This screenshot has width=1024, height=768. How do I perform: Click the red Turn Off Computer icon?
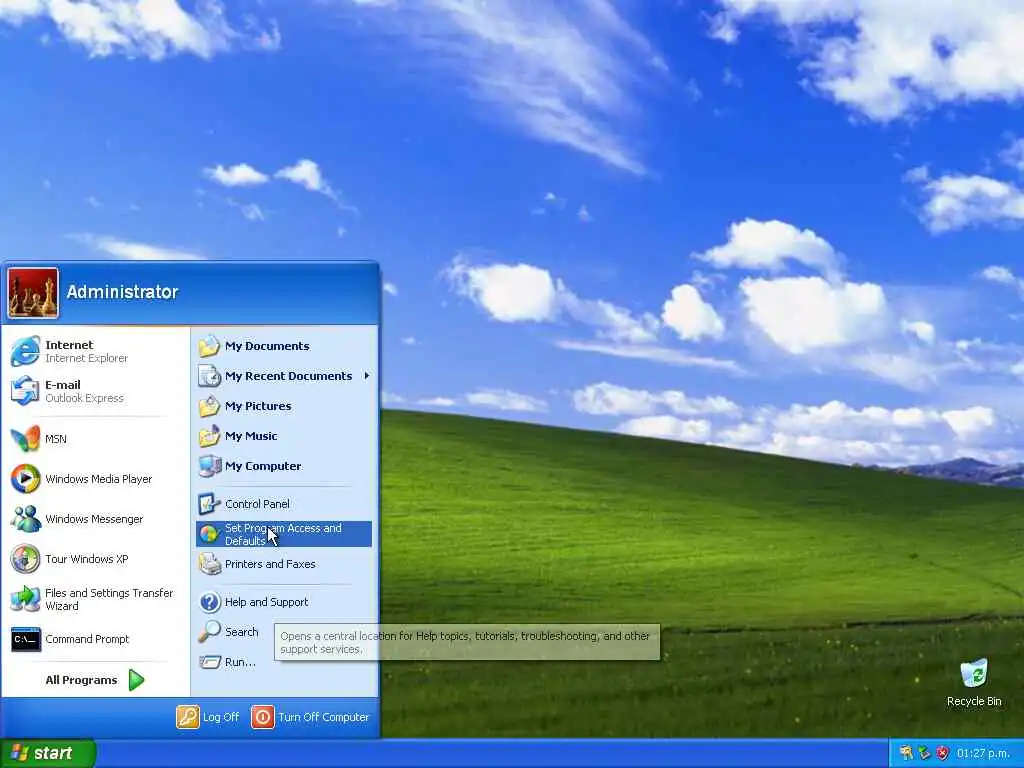point(263,717)
